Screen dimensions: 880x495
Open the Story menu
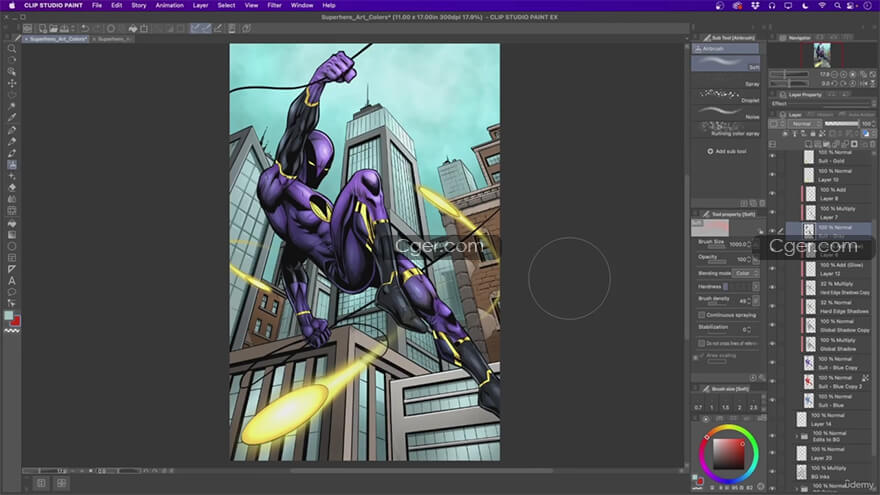coord(139,6)
